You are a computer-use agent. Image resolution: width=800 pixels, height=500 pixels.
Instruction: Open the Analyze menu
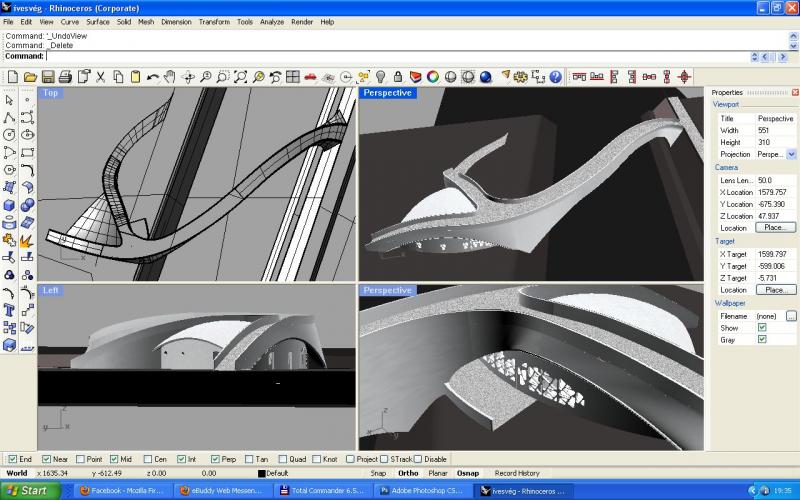point(272,21)
